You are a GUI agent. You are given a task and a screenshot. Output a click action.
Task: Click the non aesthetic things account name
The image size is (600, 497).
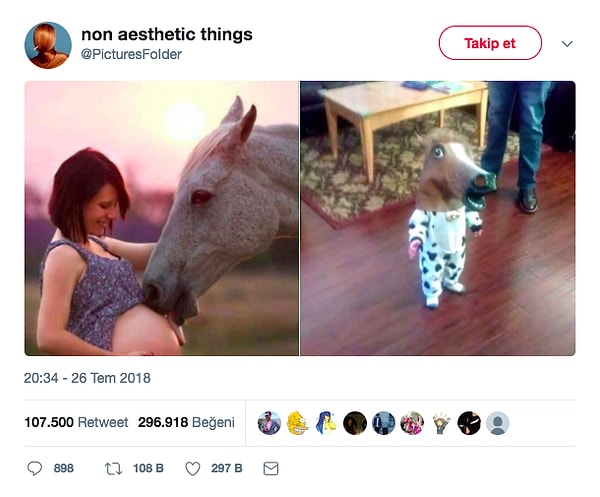pyautogui.click(x=166, y=35)
